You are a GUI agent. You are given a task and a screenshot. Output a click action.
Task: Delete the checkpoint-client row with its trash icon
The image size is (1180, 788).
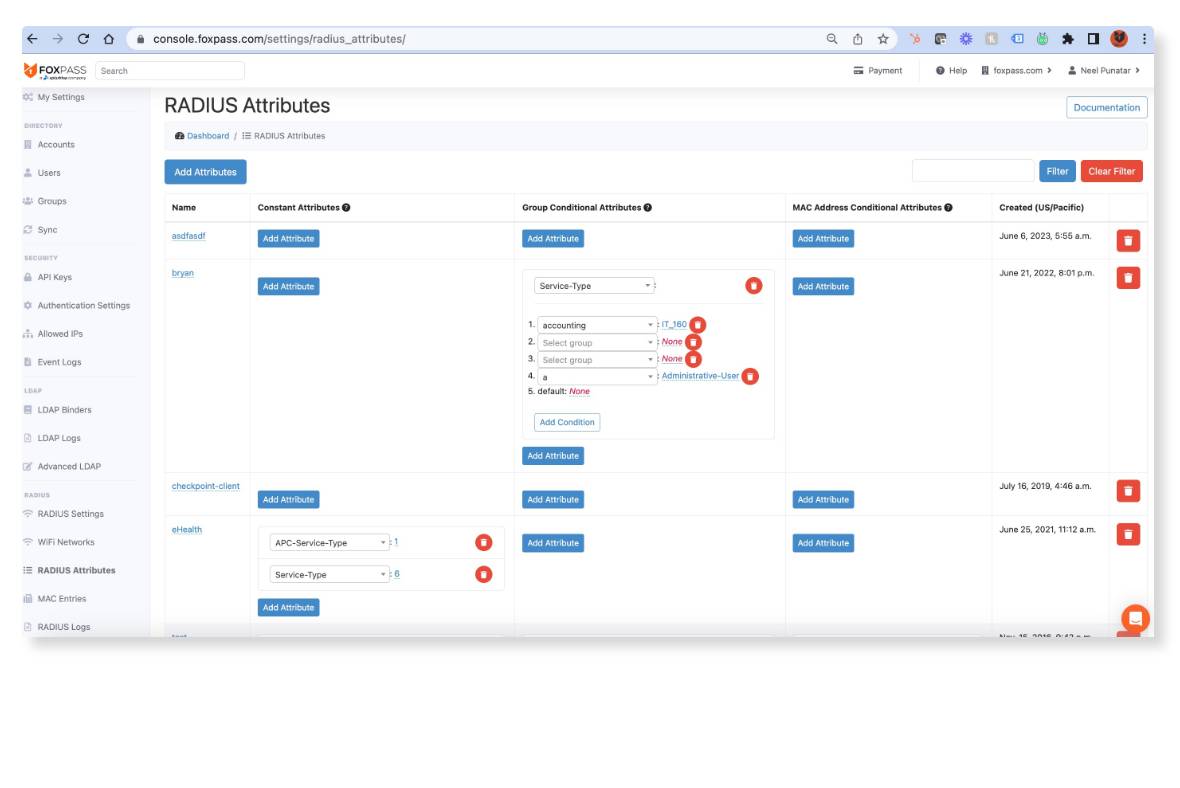(1128, 490)
